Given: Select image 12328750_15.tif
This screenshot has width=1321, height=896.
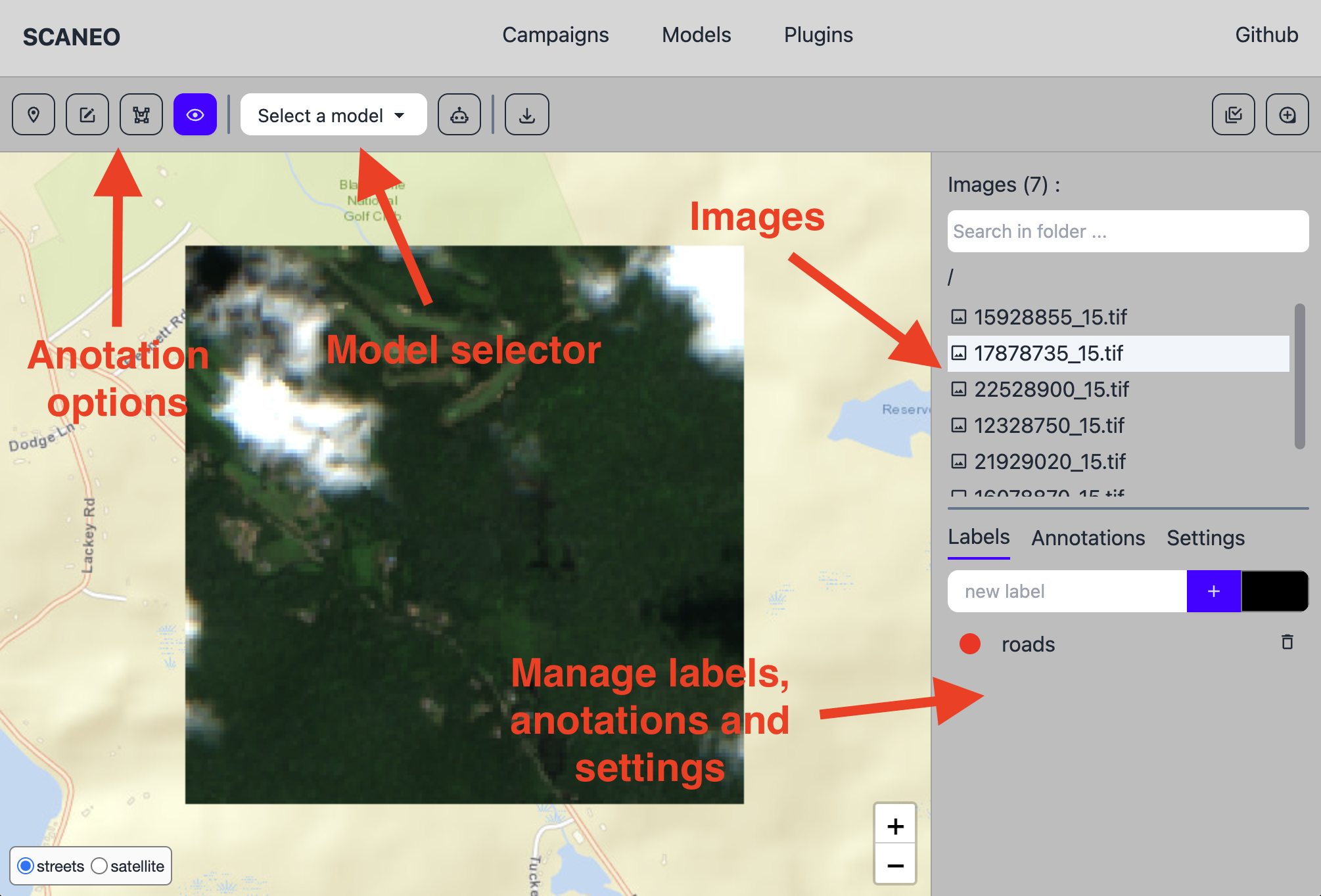Looking at the screenshot, I should point(1119,426).
